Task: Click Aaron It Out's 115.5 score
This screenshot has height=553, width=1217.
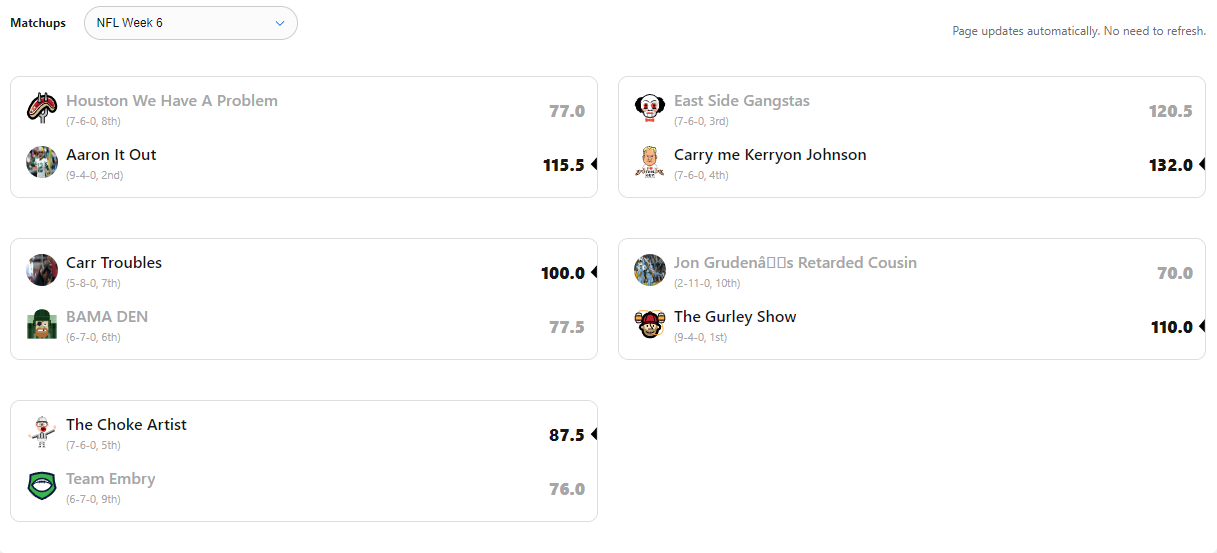Action: click(563, 165)
